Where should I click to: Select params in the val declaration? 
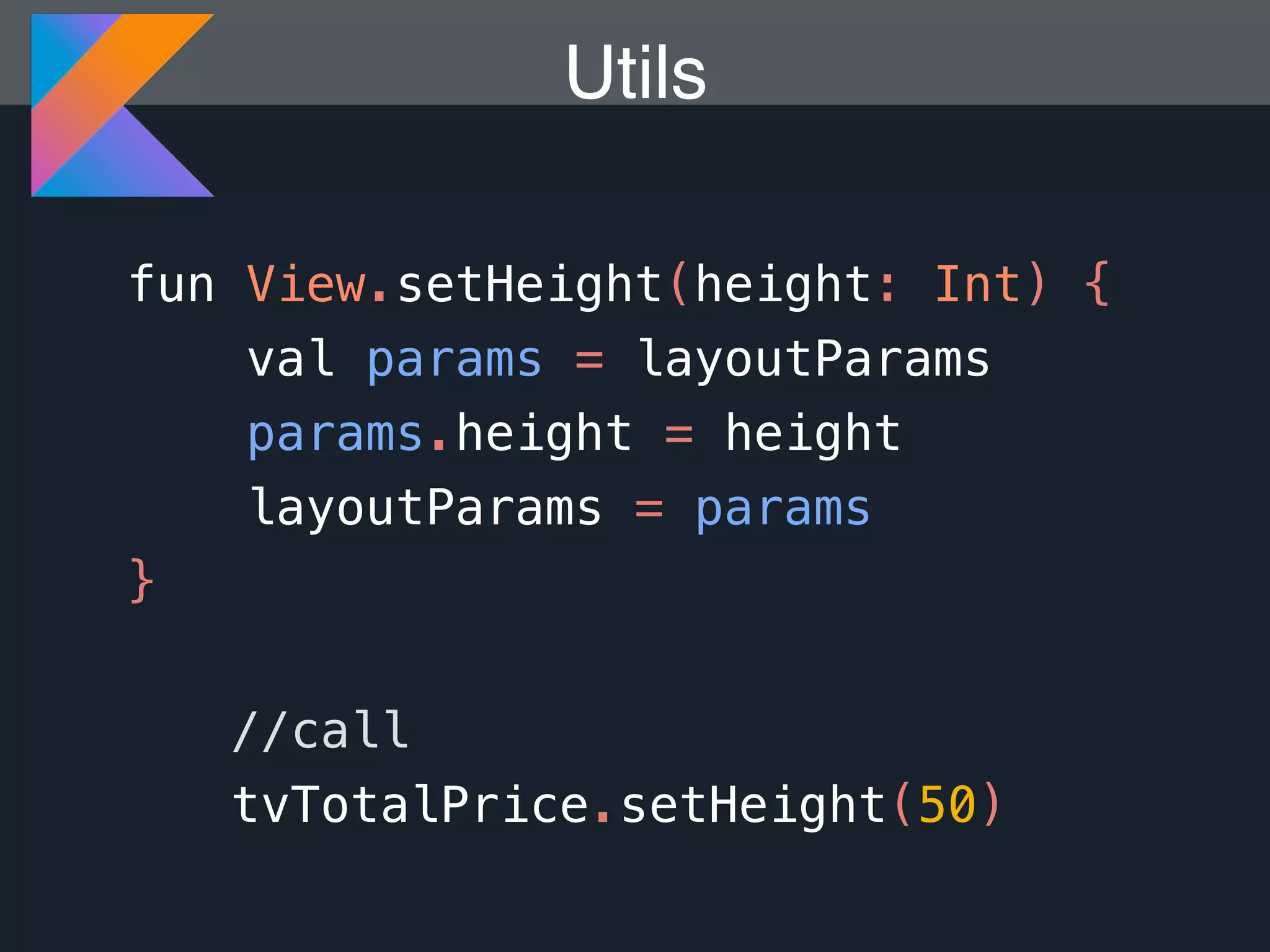point(455,360)
